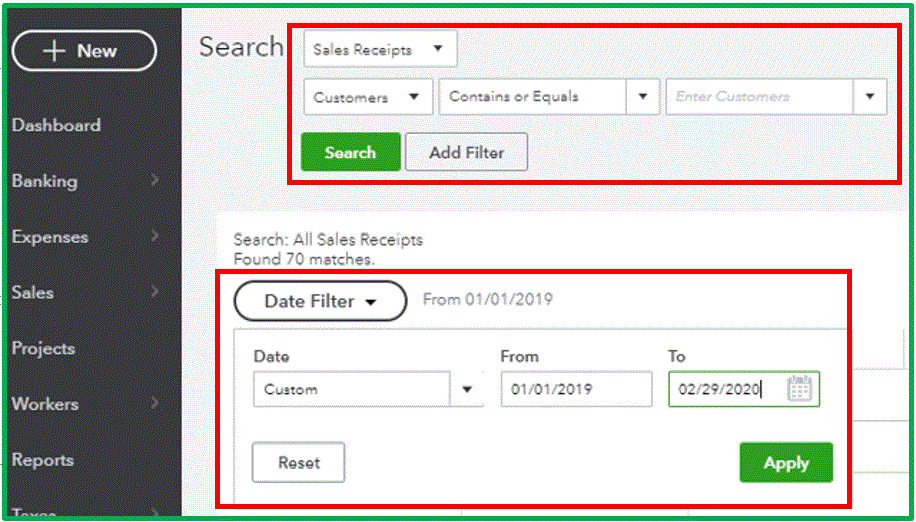Click the calendar icon in To field
This screenshot has width=916, height=522.
(x=799, y=390)
